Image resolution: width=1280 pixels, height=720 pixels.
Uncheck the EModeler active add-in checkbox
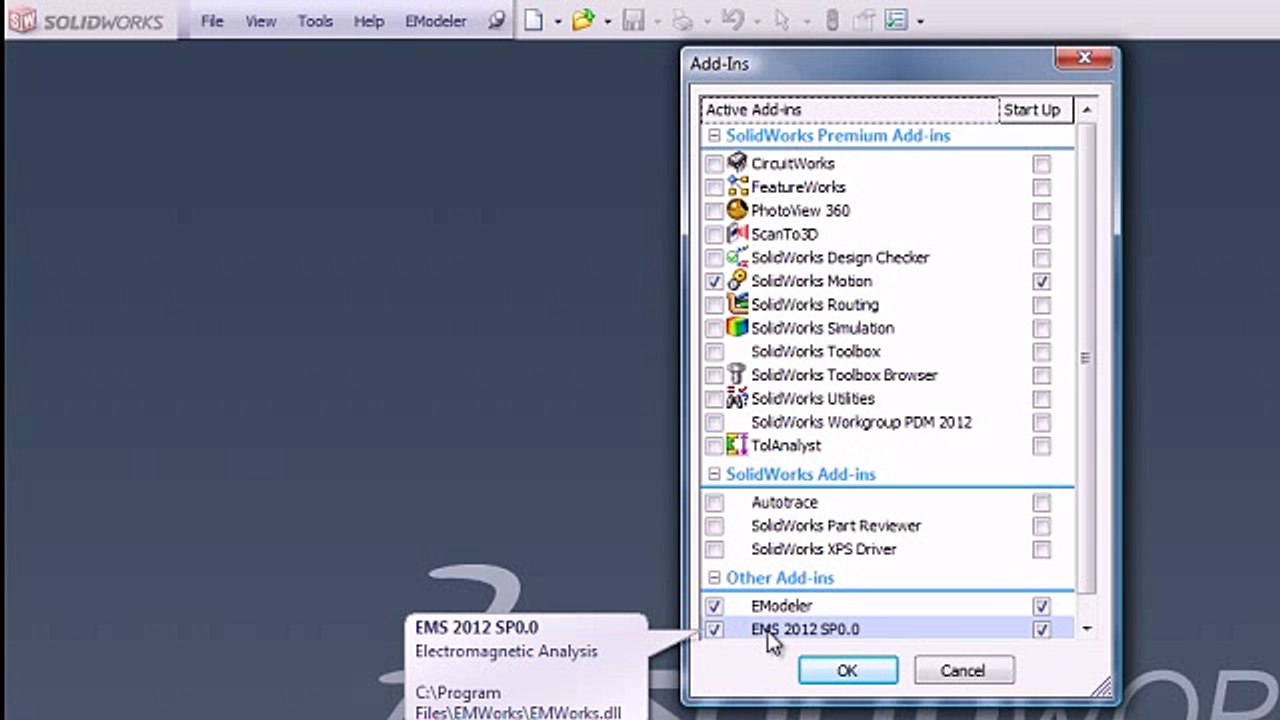(714, 606)
